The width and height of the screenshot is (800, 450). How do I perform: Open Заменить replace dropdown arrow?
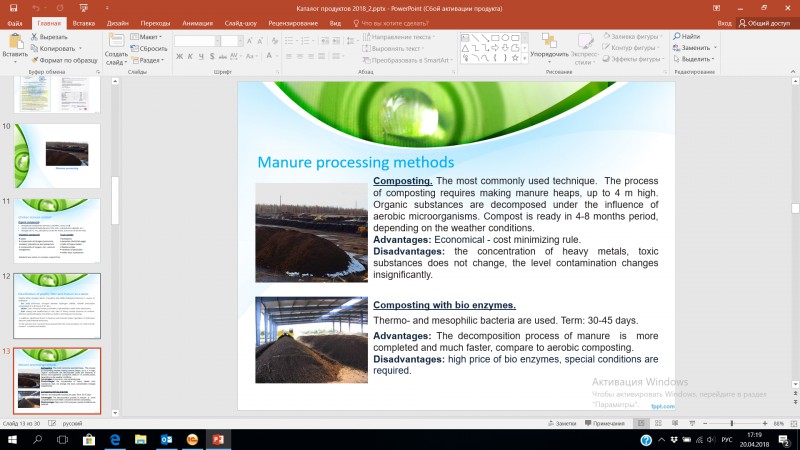click(715, 47)
